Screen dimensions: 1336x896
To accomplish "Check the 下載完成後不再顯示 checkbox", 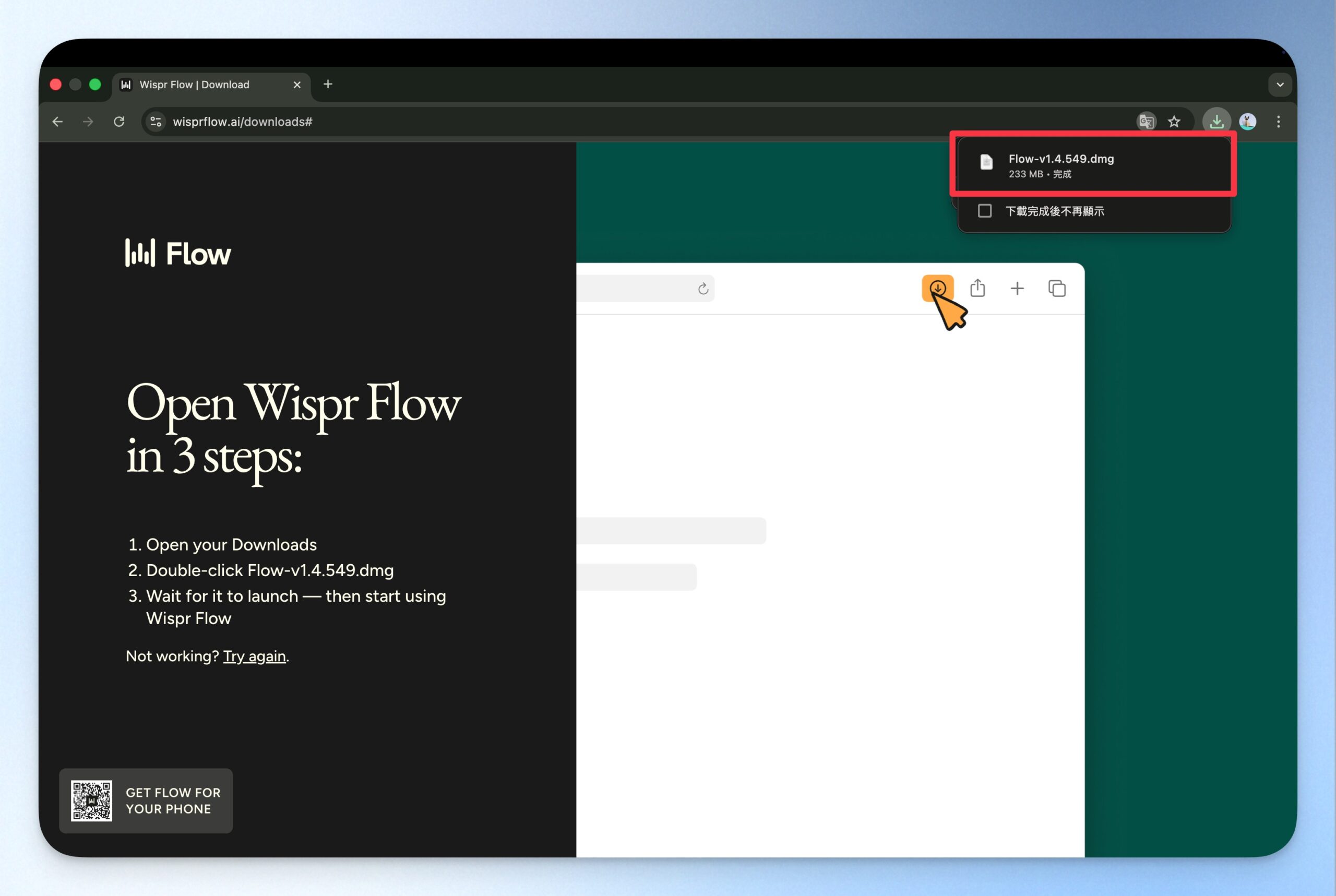I will pyautogui.click(x=985, y=211).
